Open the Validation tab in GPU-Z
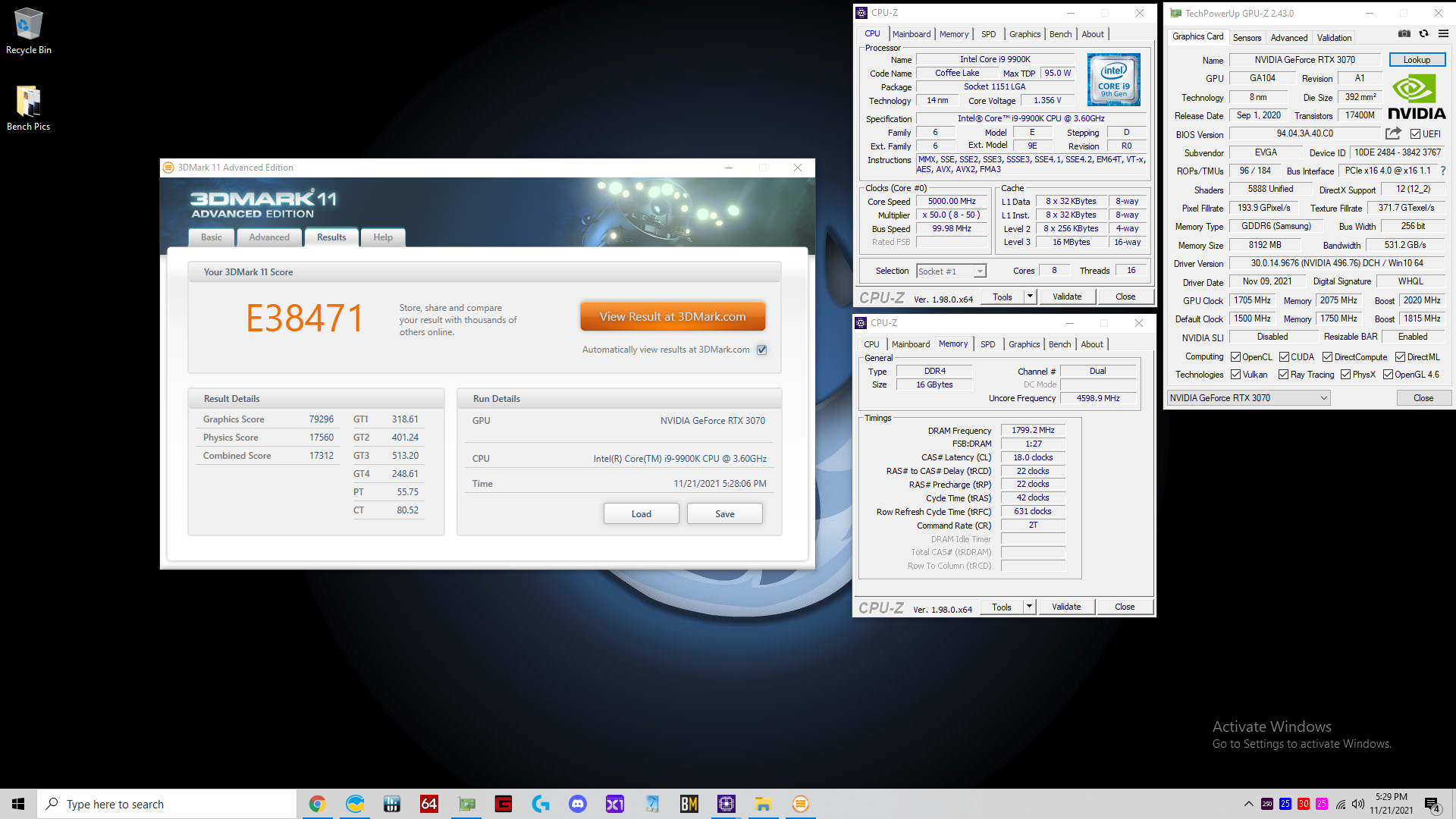This screenshot has height=819, width=1456. click(x=1334, y=37)
